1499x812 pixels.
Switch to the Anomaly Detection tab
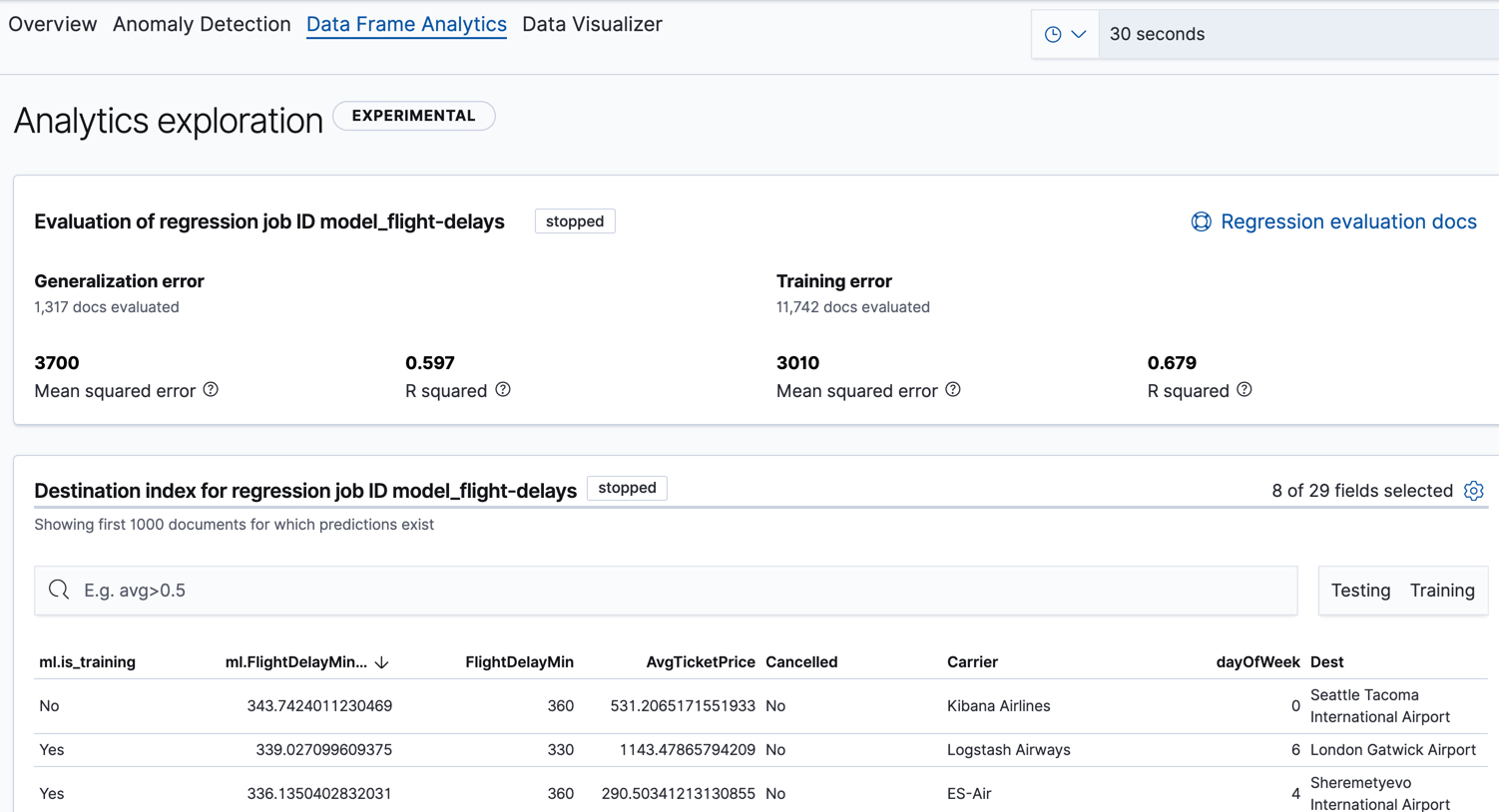(x=202, y=24)
